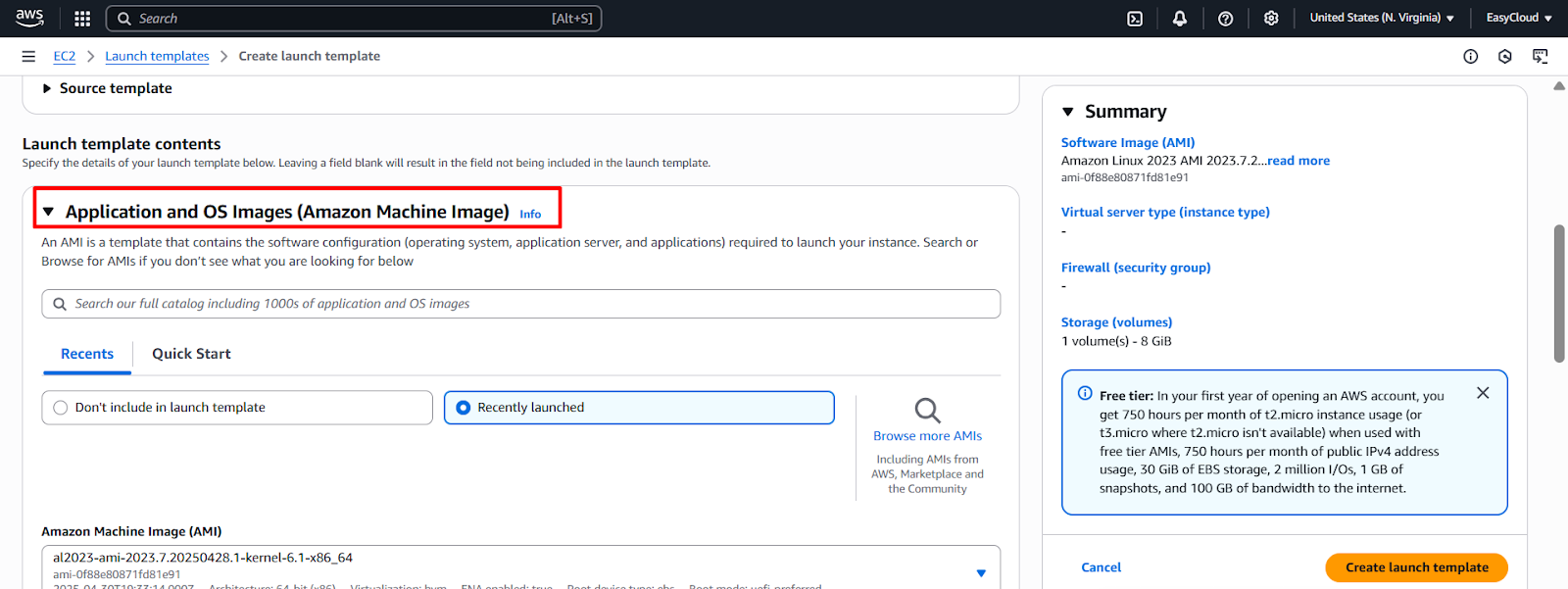Collapse the Summary panel triangle

(x=1068, y=112)
